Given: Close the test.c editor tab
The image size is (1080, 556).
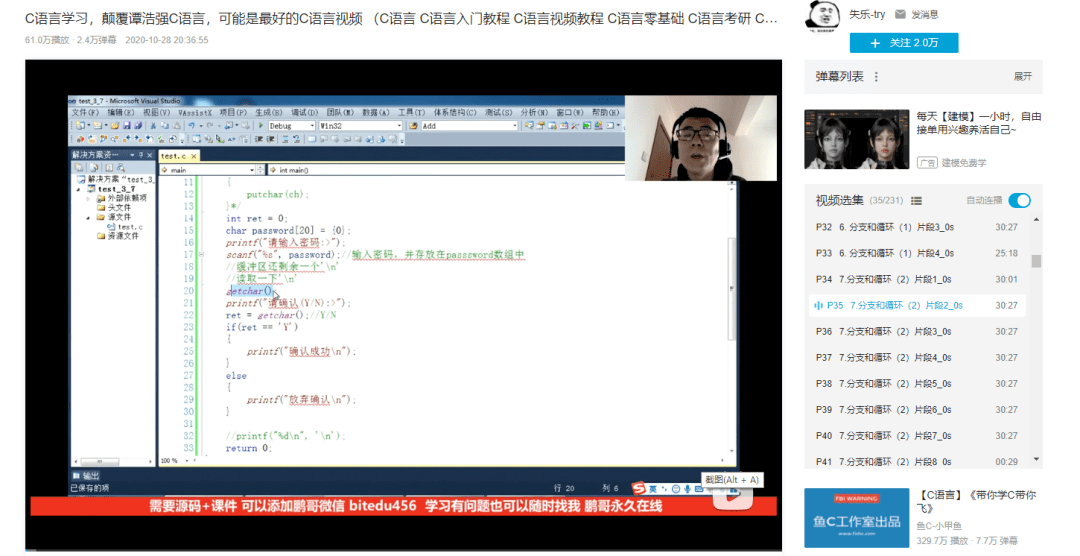Looking at the screenshot, I should coord(194,156).
